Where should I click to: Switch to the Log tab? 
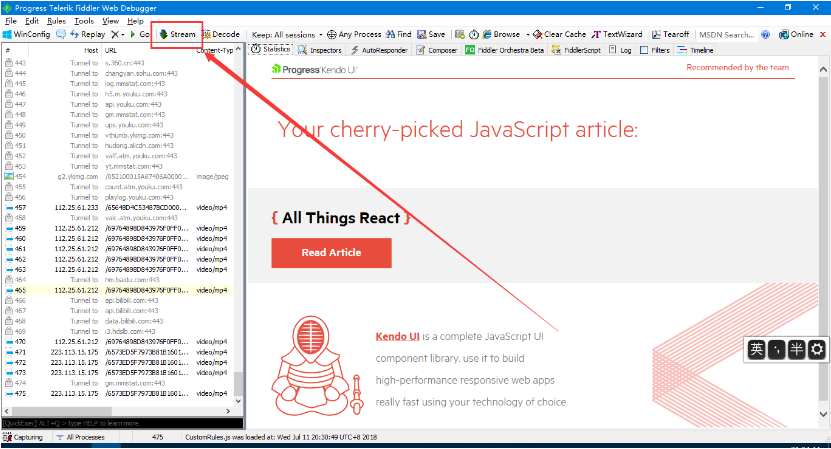620,50
